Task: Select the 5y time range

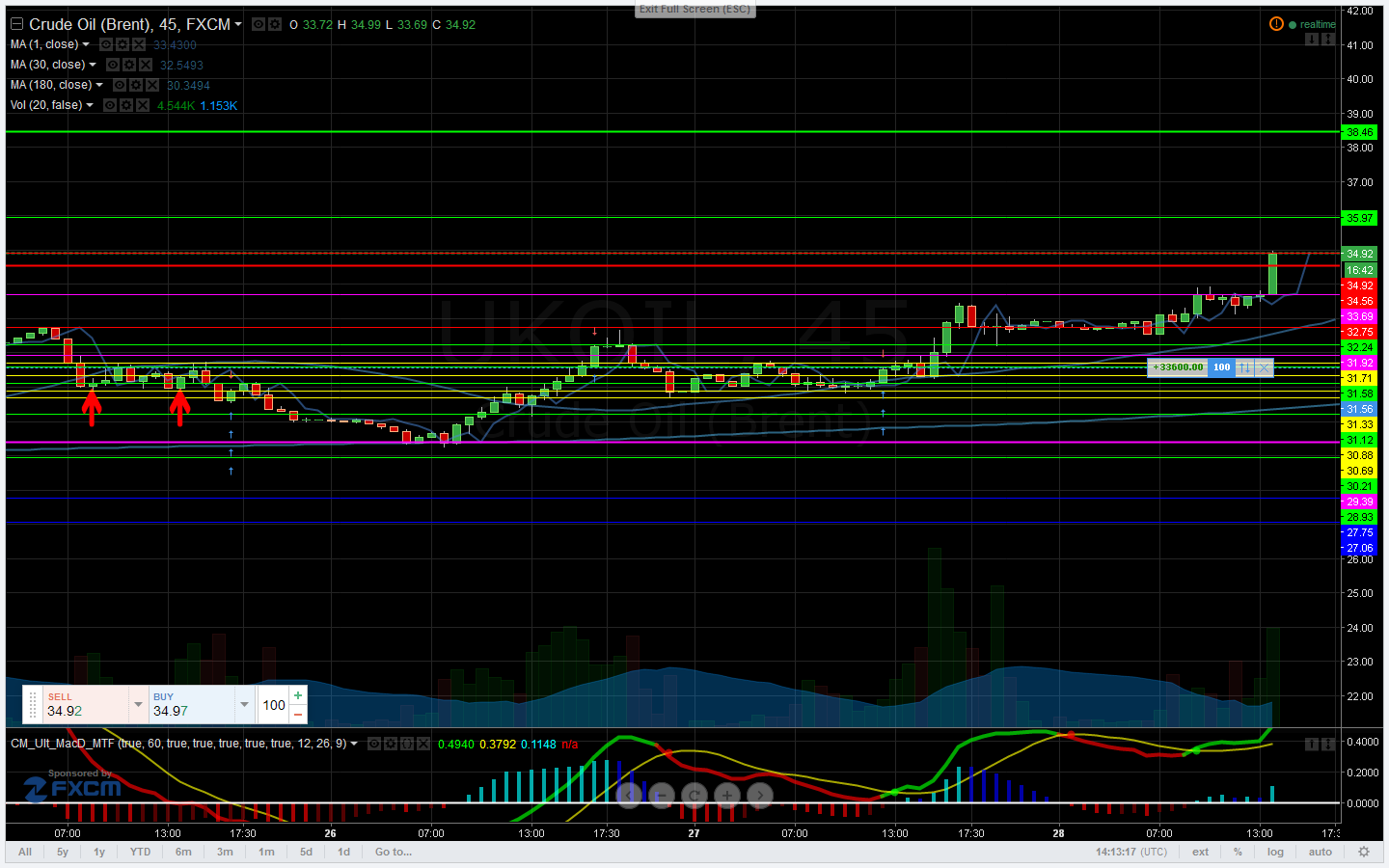Action: tap(63, 852)
